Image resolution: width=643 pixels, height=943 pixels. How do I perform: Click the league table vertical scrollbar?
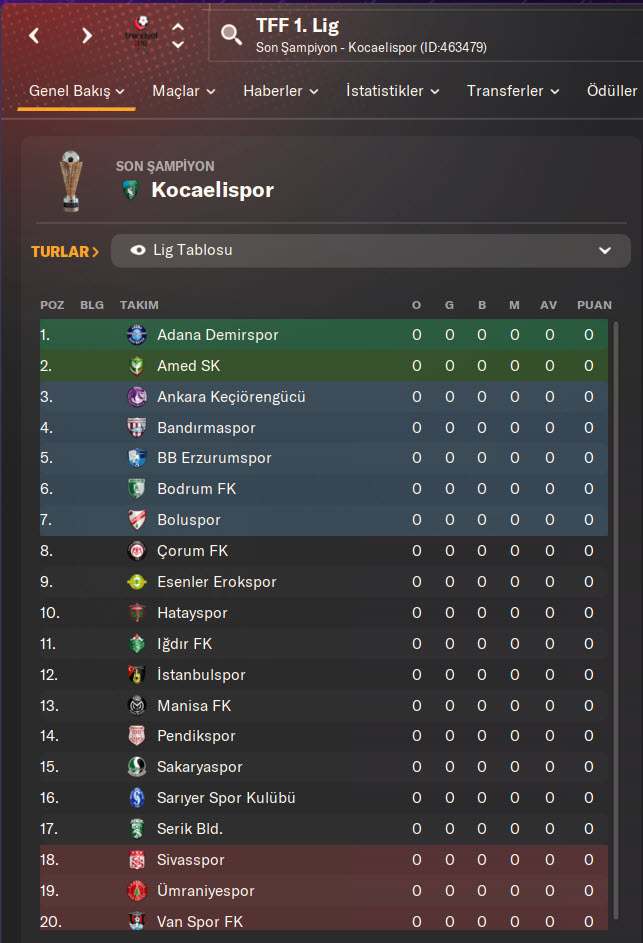click(615, 600)
